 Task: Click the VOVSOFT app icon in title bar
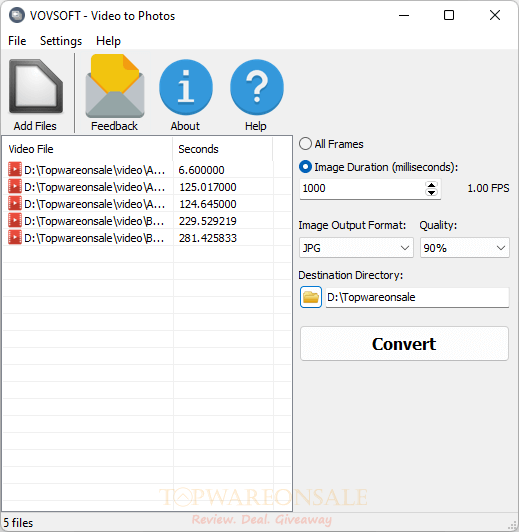pos(17,15)
